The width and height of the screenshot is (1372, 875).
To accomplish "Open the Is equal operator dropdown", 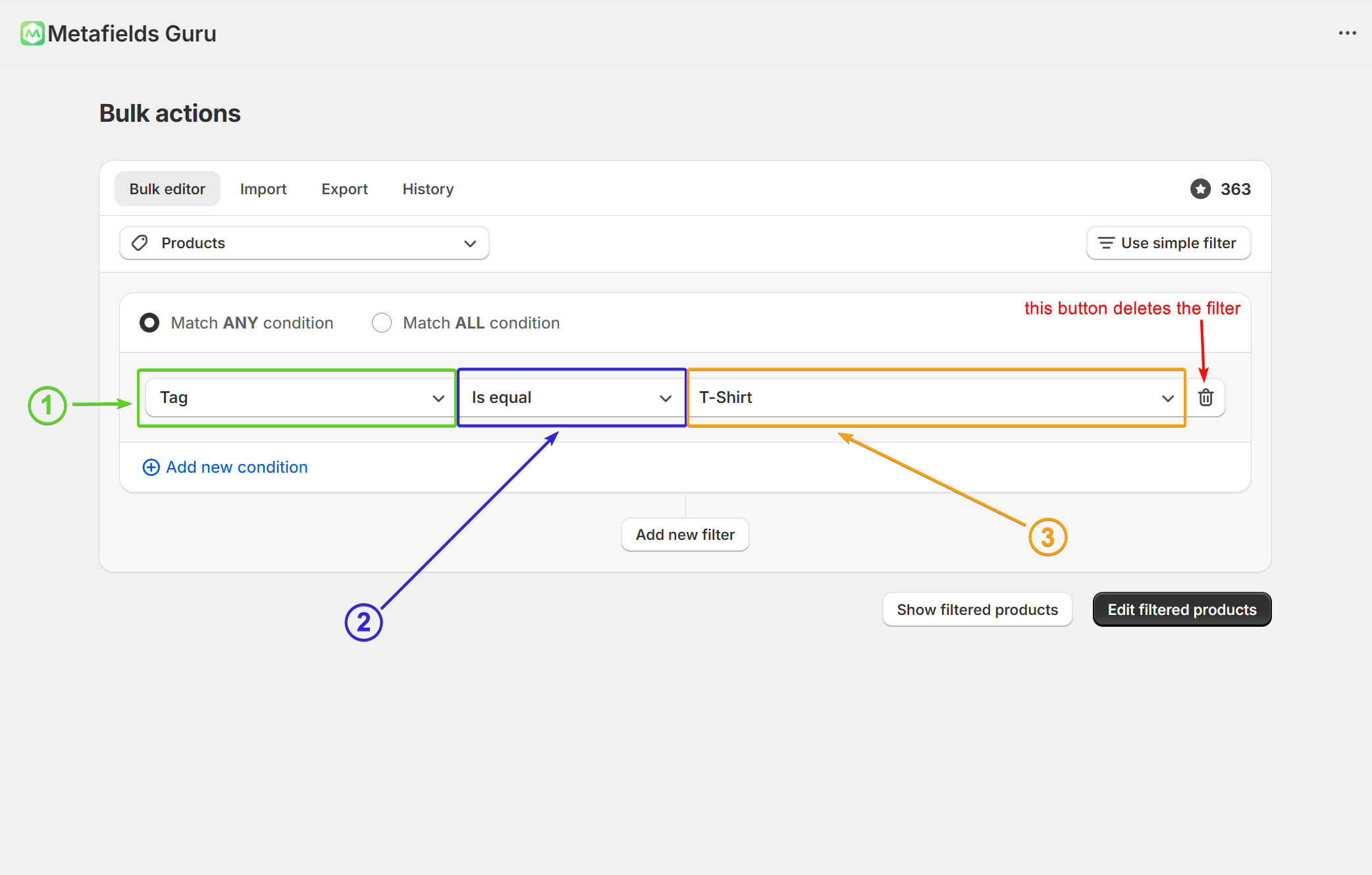I will click(x=571, y=398).
